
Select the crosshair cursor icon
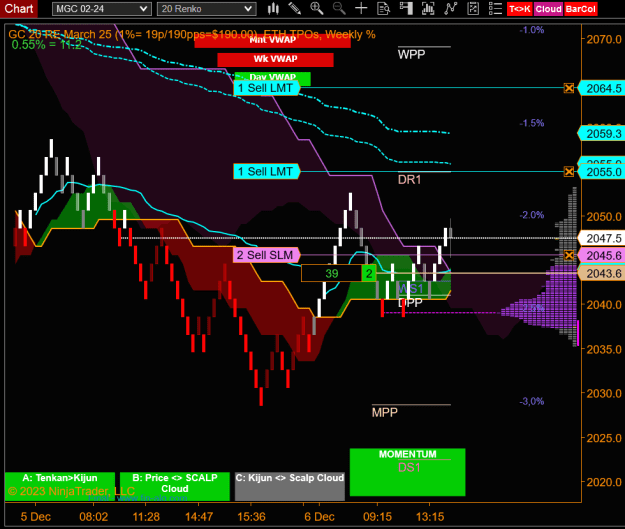pyautogui.click(x=361, y=8)
